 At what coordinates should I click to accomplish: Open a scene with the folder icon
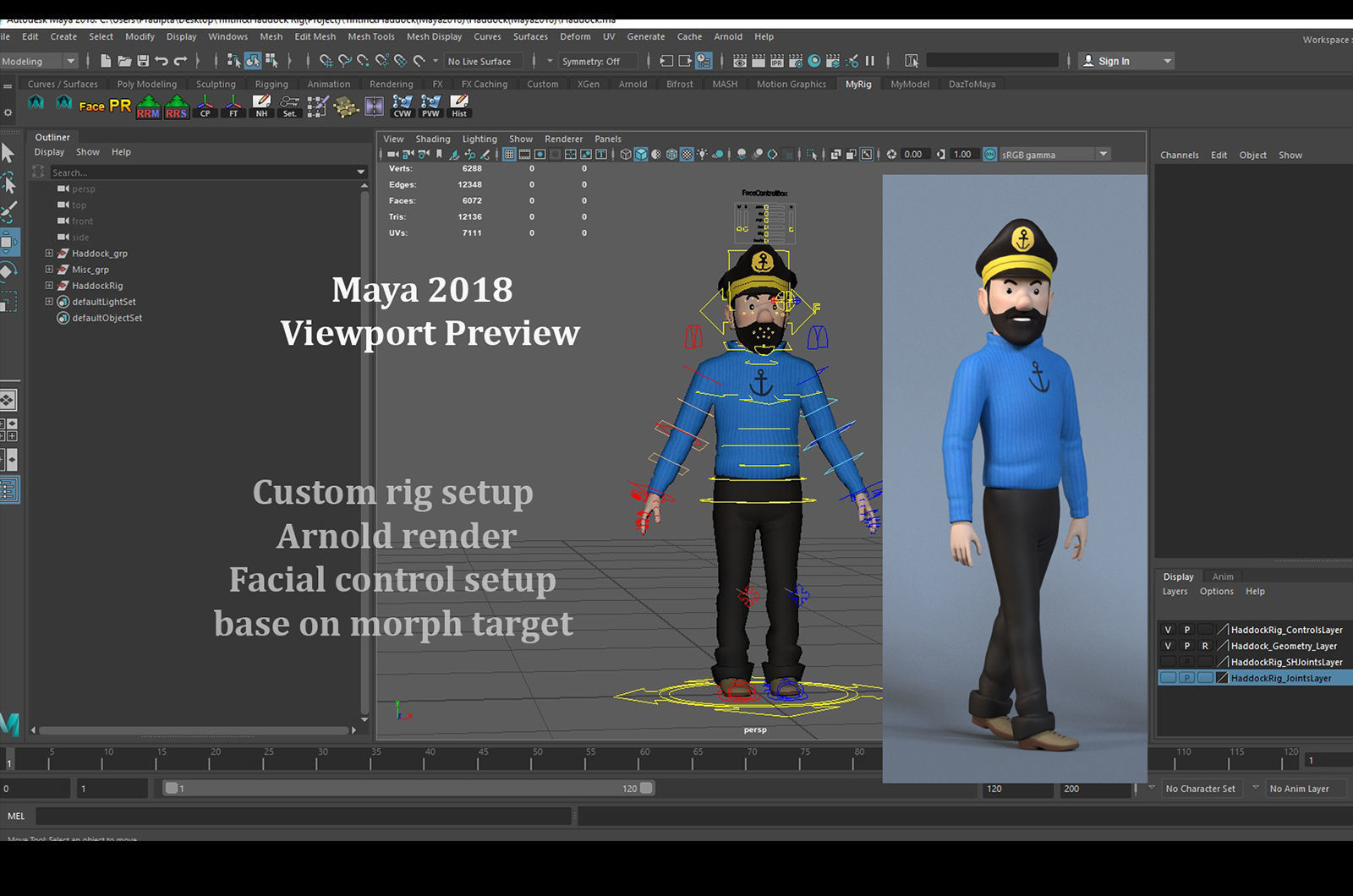pyautogui.click(x=124, y=61)
